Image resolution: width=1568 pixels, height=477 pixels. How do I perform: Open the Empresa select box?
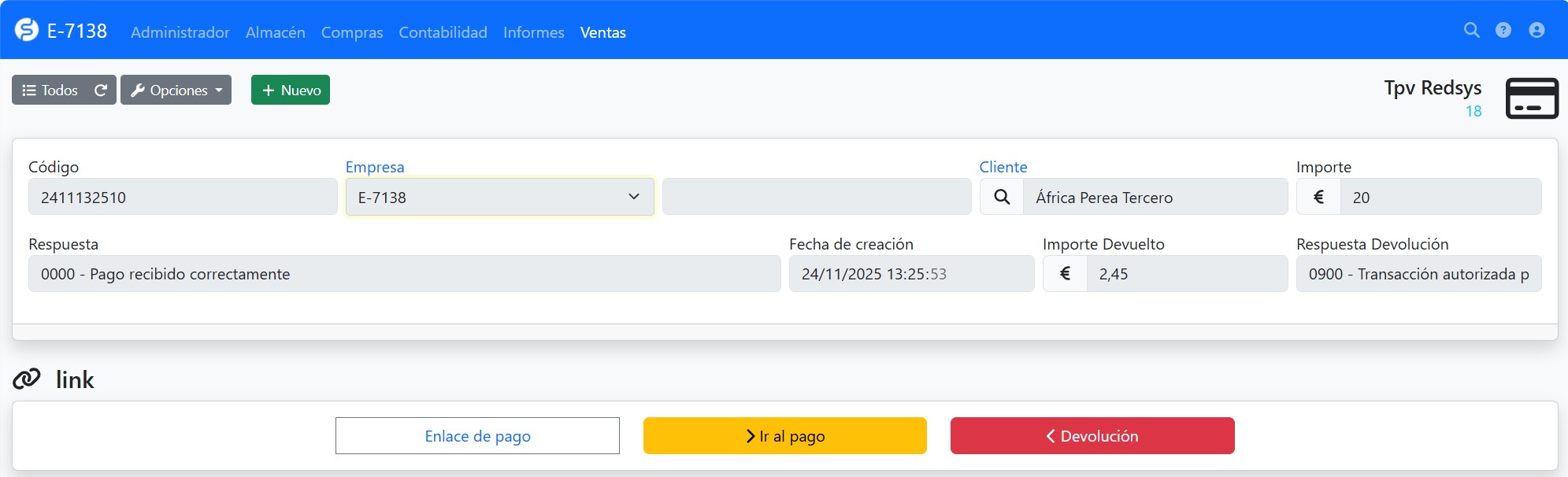point(499,197)
